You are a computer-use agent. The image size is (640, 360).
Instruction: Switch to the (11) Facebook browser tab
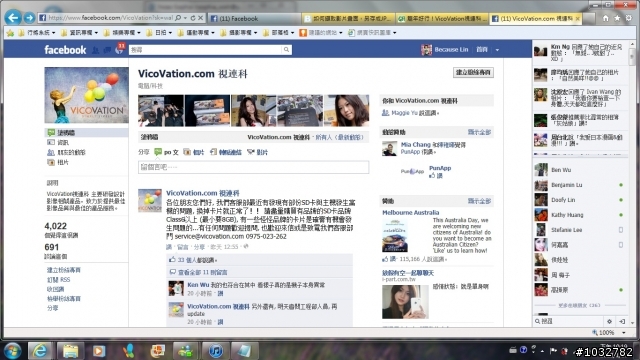[x=253, y=18]
